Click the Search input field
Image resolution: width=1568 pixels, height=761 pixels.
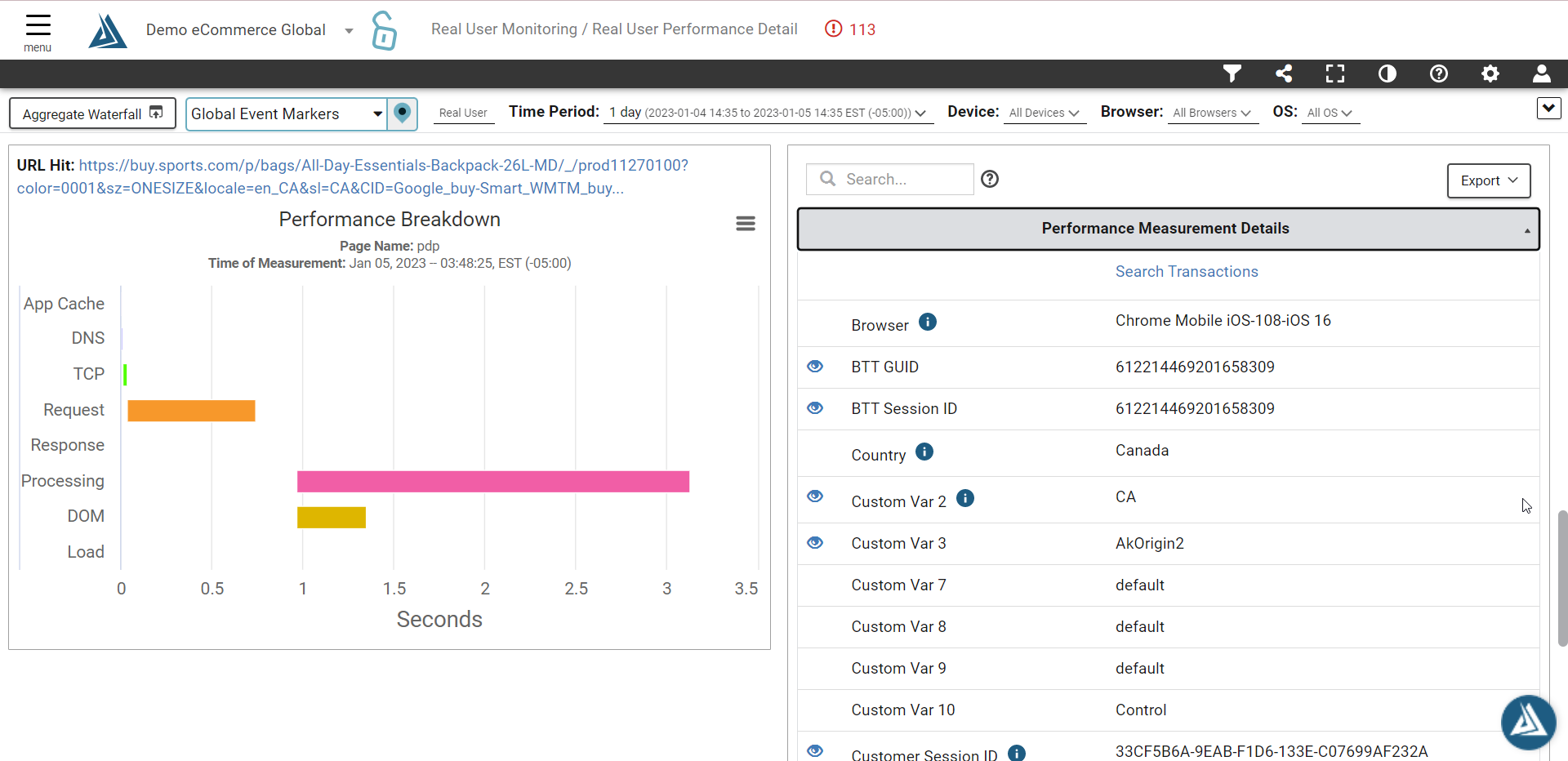(x=890, y=179)
